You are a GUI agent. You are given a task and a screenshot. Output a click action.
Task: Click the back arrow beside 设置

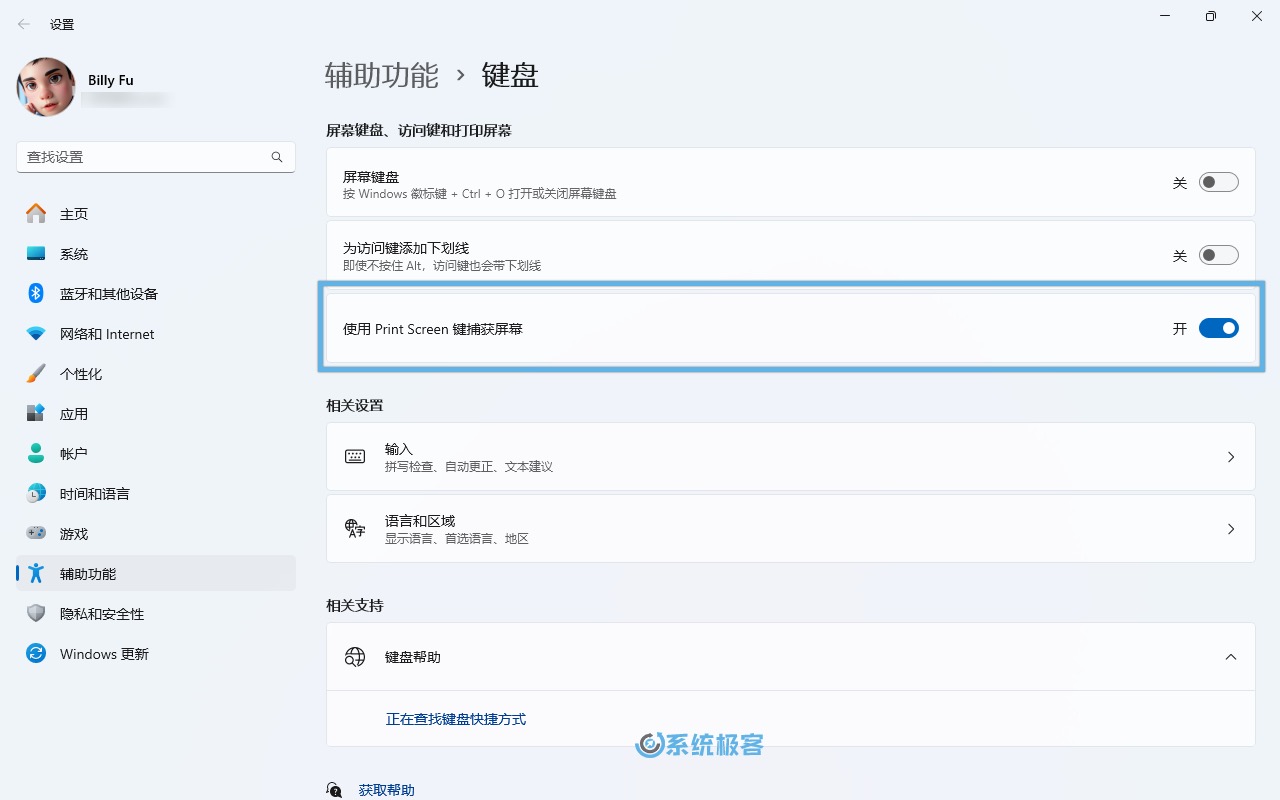pos(23,24)
